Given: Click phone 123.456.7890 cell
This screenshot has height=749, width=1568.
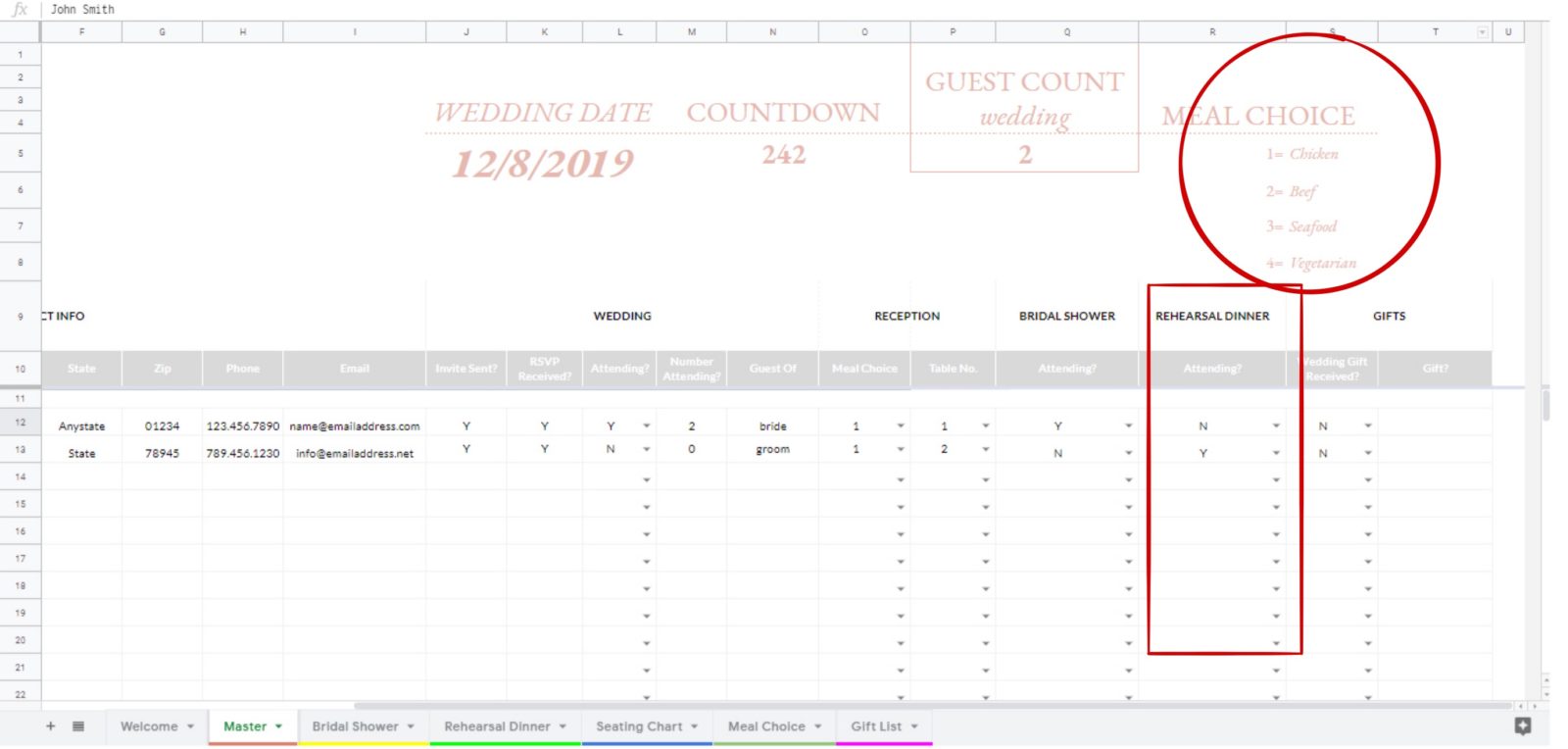Looking at the screenshot, I should tap(243, 426).
